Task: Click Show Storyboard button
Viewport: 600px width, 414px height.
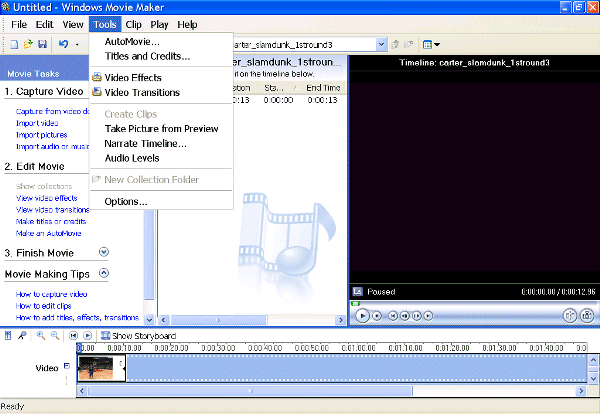Action: click(x=139, y=336)
